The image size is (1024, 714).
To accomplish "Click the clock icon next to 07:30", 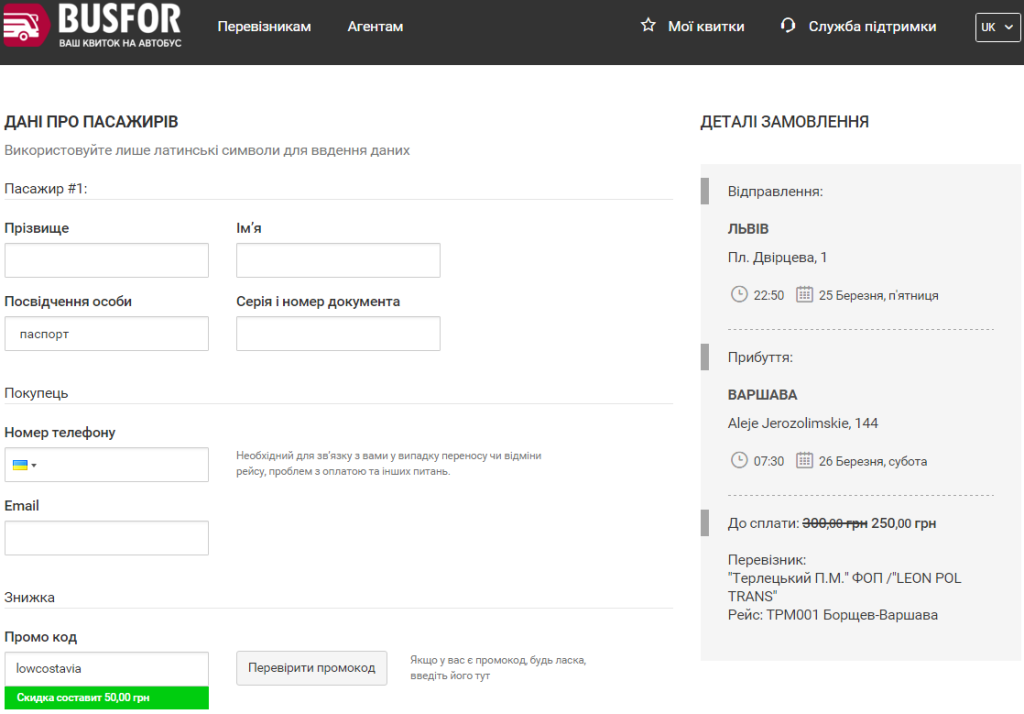I will pyautogui.click(x=739, y=461).
